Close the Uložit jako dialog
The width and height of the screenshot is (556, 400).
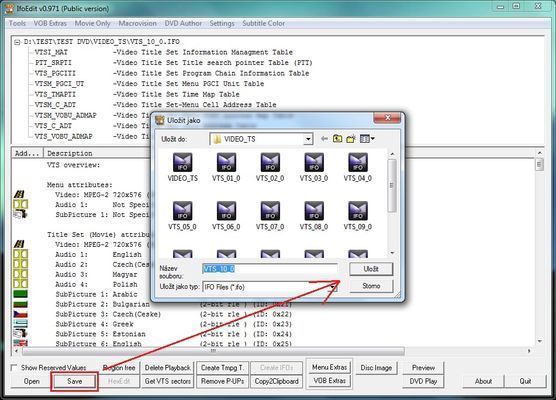pyautogui.click(x=387, y=118)
